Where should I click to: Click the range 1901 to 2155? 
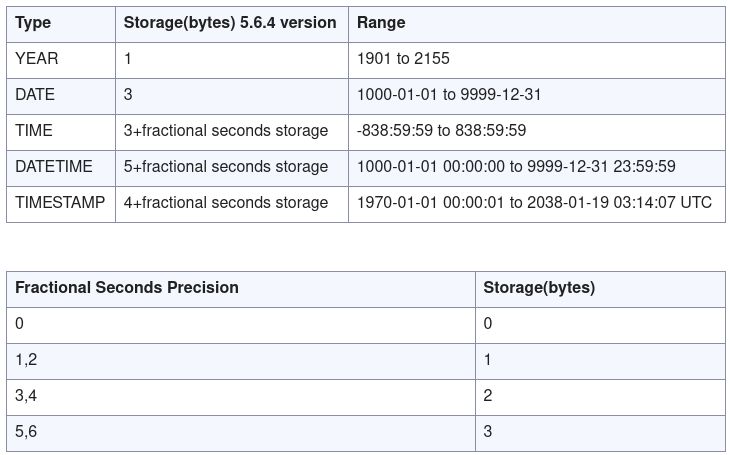coord(403,59)
